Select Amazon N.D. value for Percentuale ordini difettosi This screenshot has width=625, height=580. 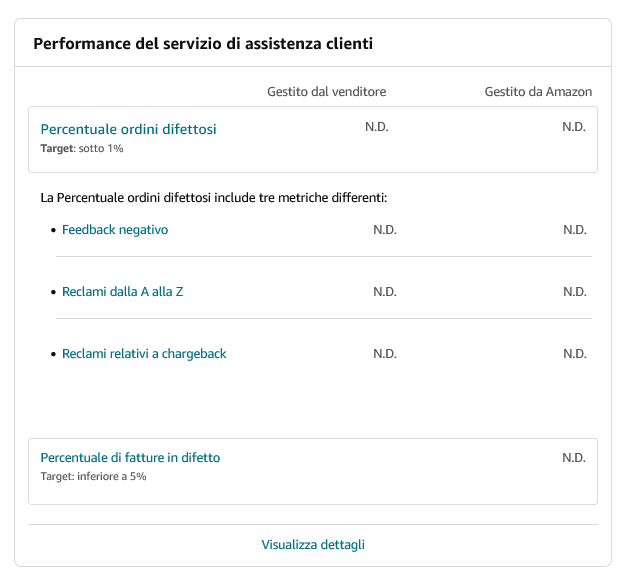(574, 127)
